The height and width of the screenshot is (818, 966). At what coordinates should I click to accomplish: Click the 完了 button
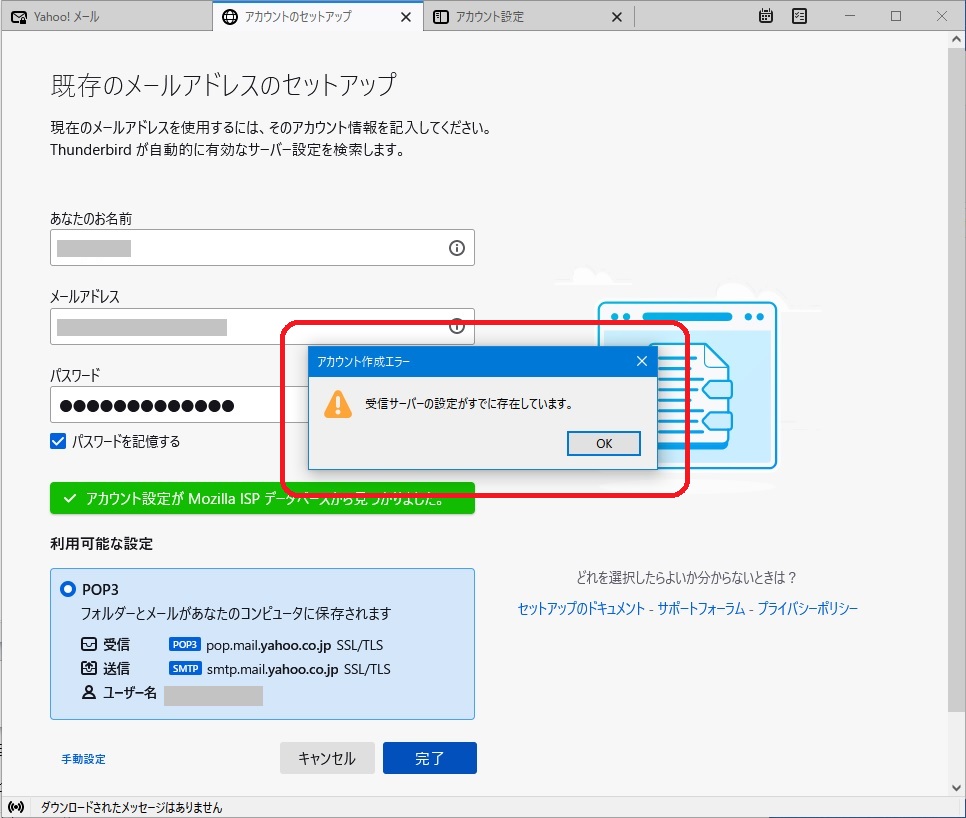tap(429, 758)
